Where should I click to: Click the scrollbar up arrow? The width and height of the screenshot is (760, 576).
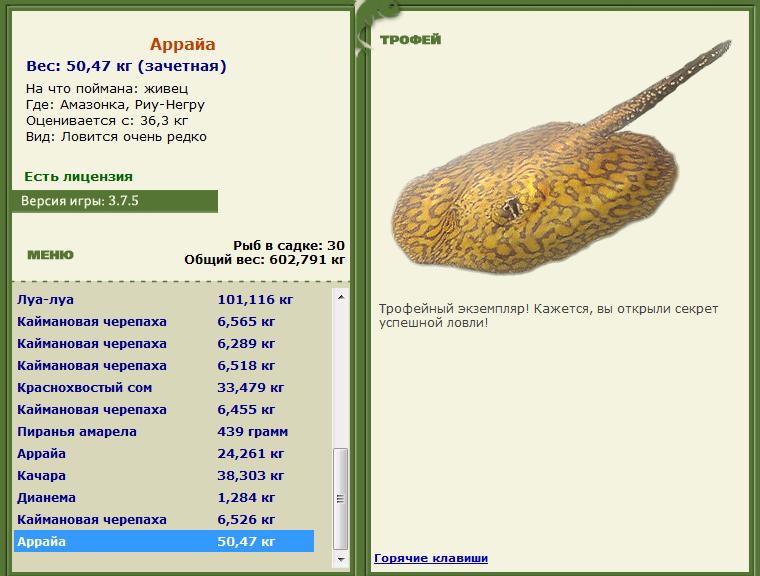click(x=341, y=297)
